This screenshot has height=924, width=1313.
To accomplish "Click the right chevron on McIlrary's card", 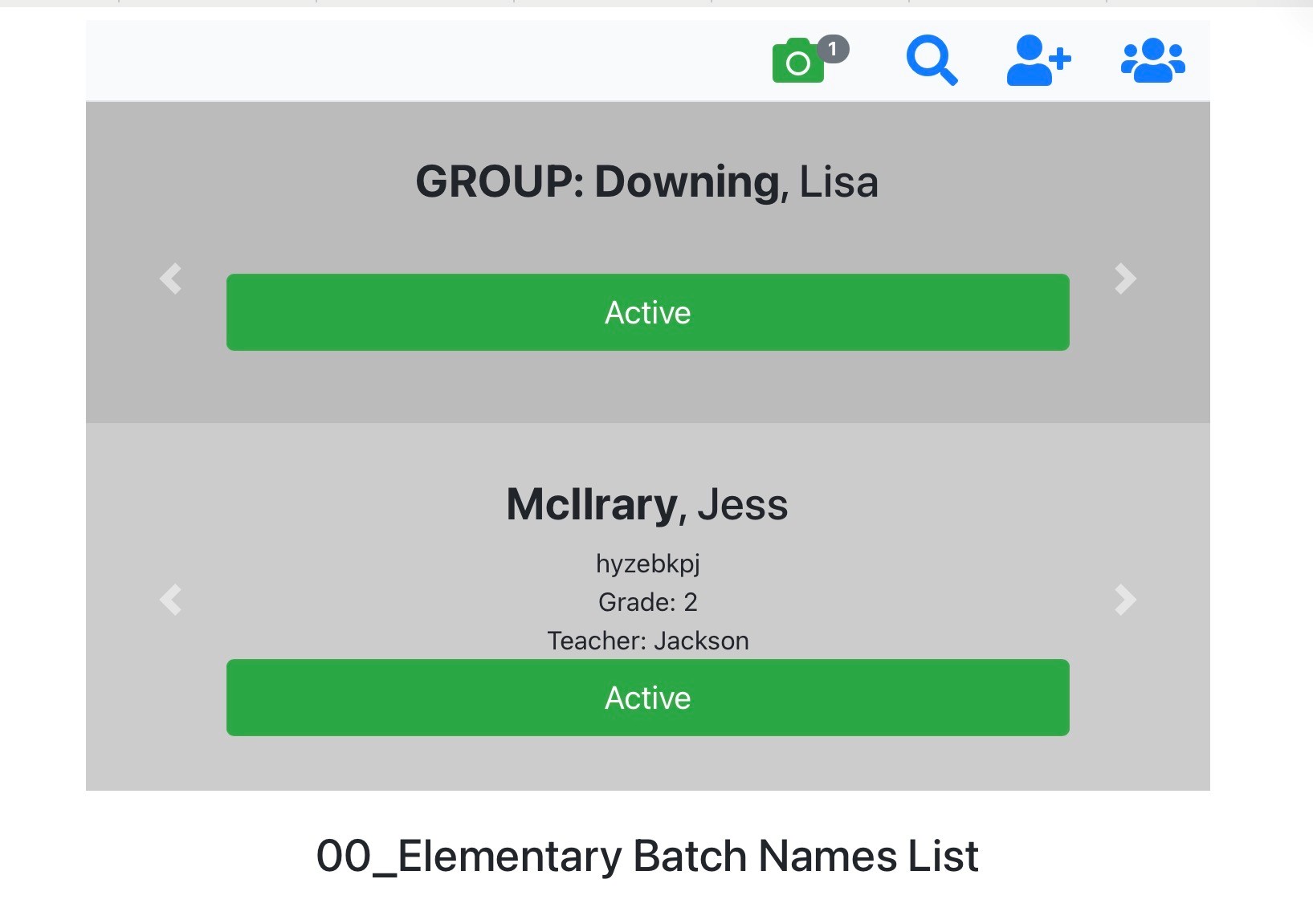I will click(1125, 600).
